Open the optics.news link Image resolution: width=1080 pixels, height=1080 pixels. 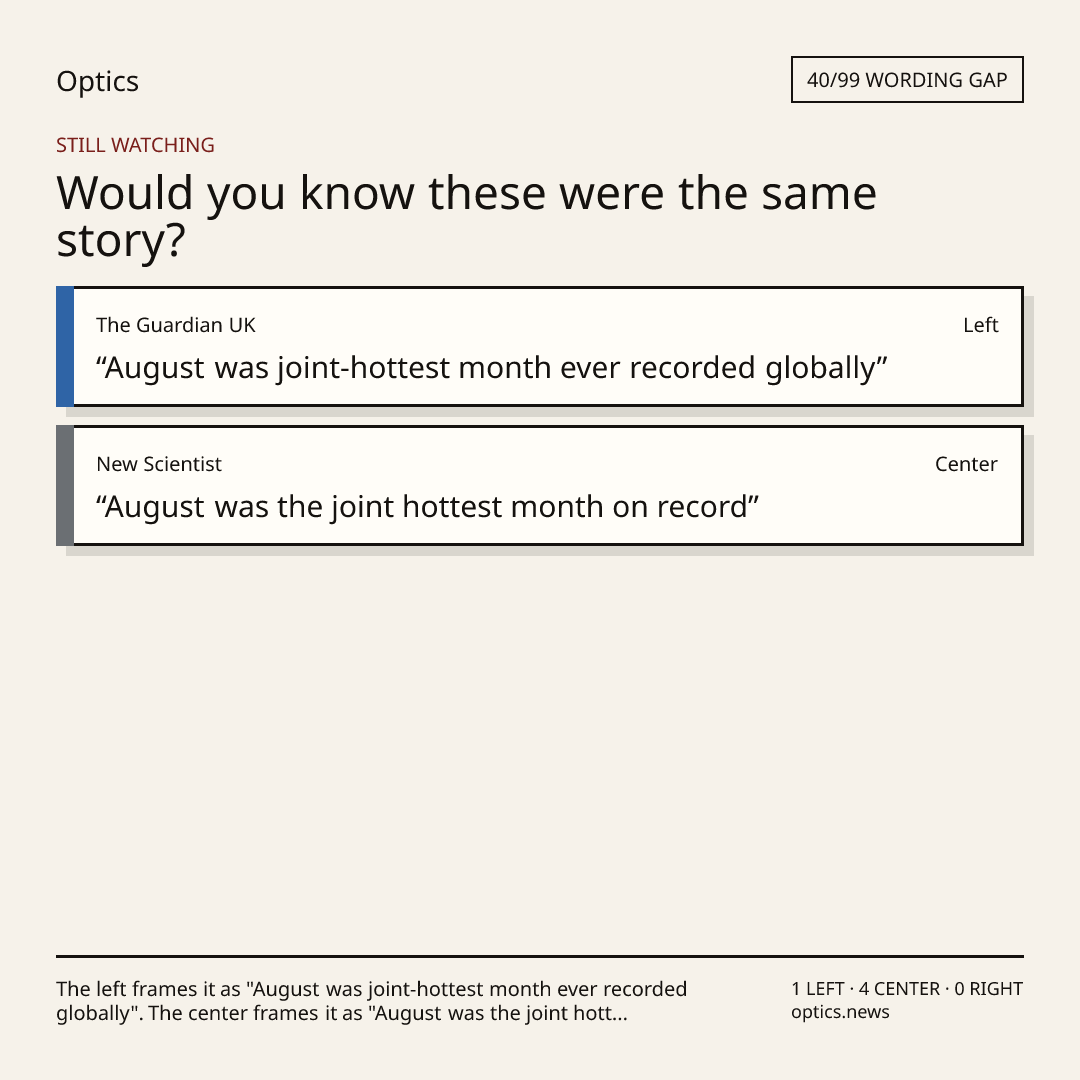pyautogui.click(x=840, y=1012)
